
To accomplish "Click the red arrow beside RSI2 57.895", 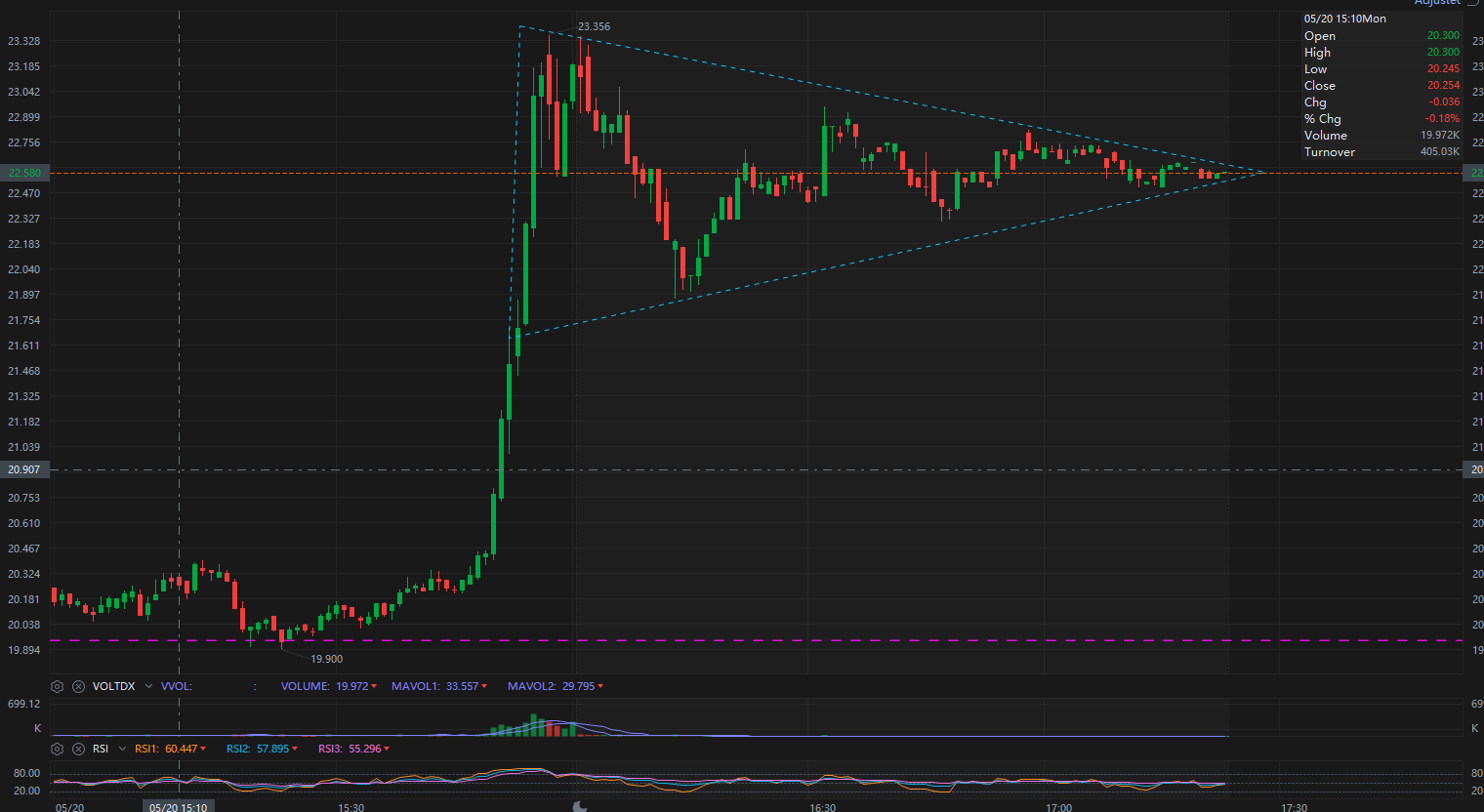I will click(x=295, y=749).
